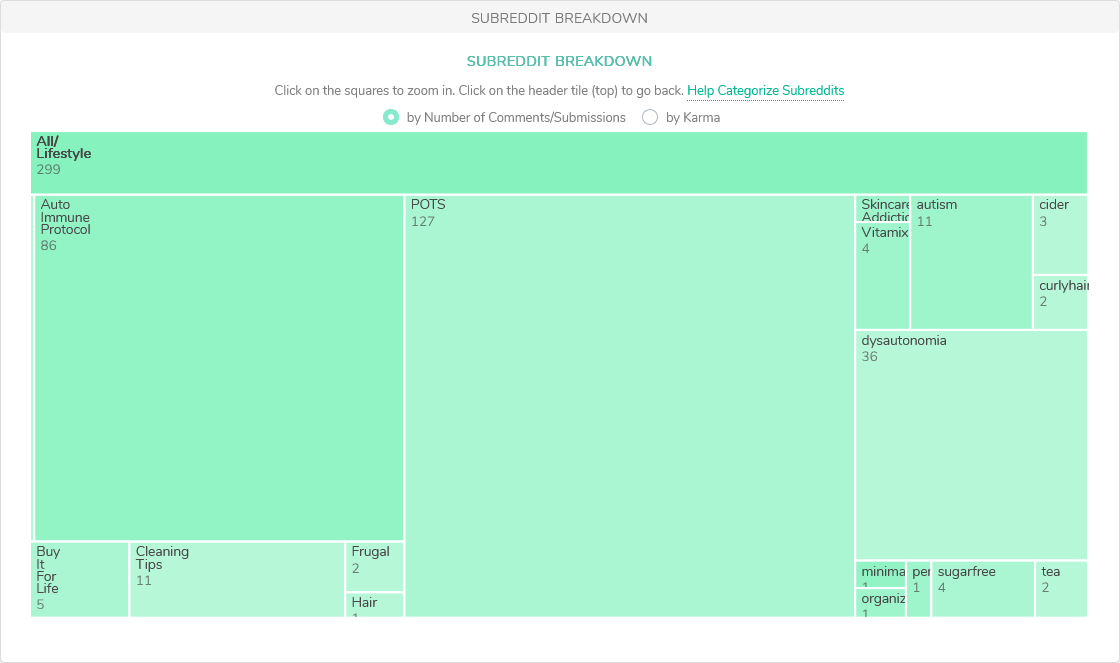Click the Skincare Addiction tile
The image size is (1120, 663).
(x=882, y=209)
